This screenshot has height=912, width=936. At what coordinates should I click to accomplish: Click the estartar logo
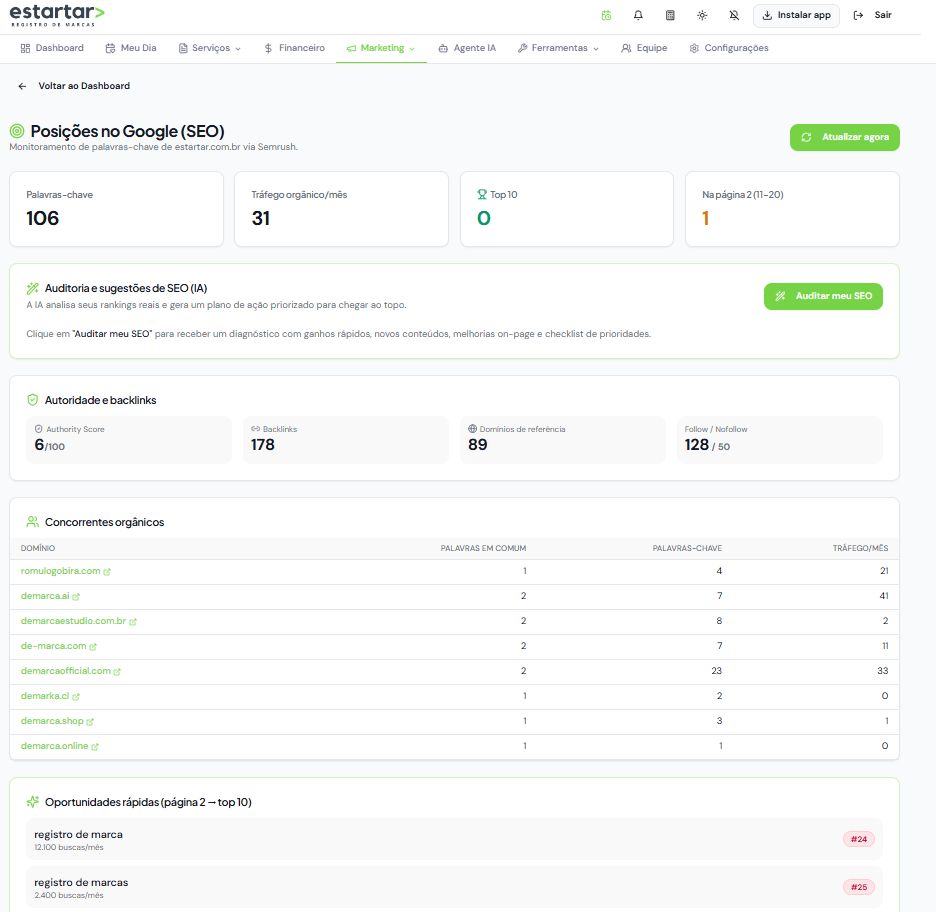pos(57,16)
